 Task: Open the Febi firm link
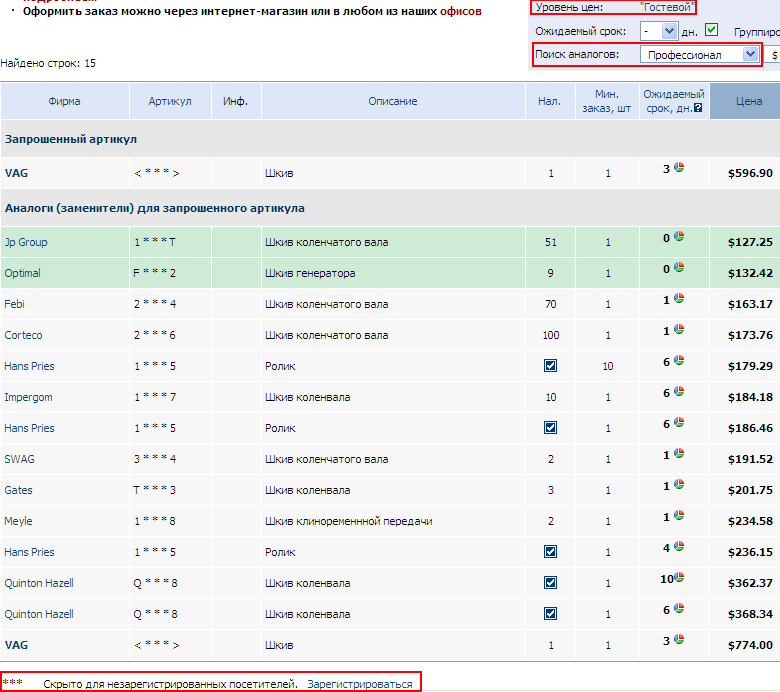click(x=14, y=304)
